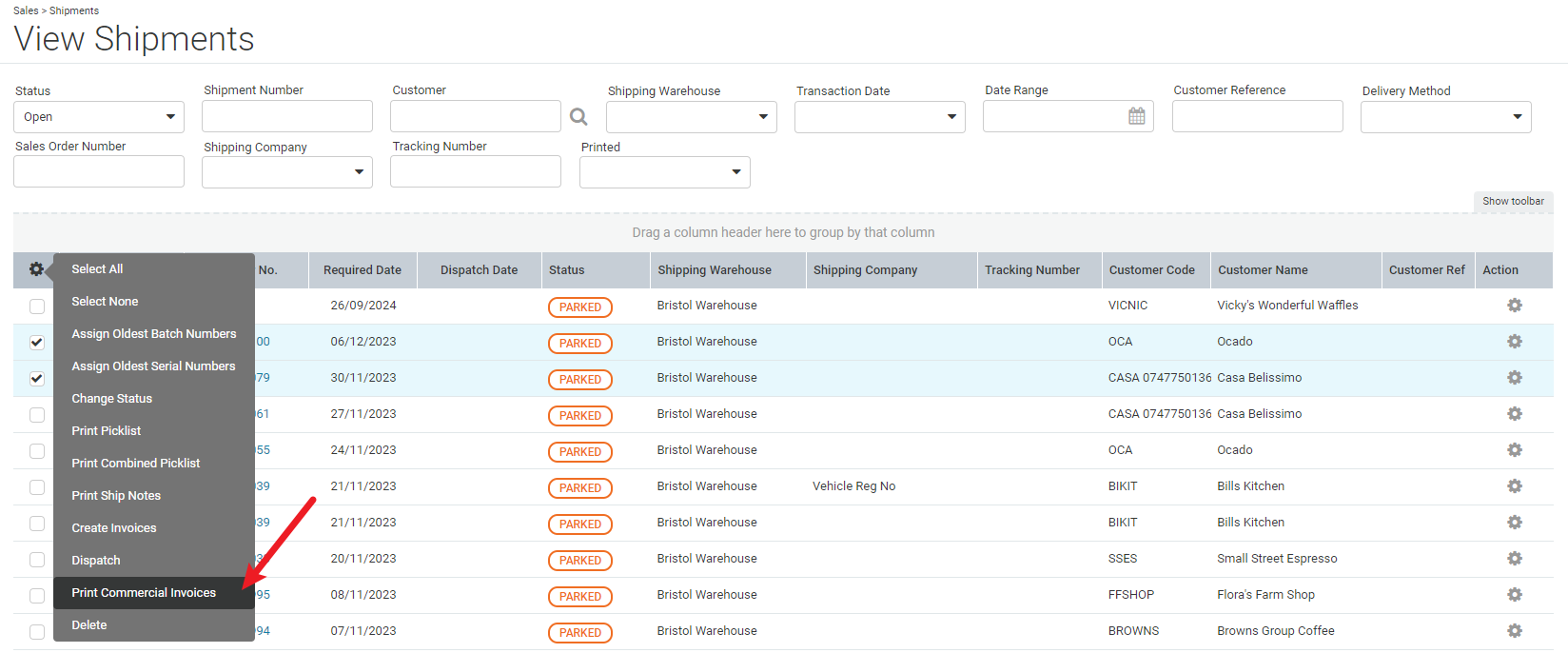Click the PARKED badge on the VICNIC row
The width and height of the screenshot is (1568, 653).
[580, 307]
